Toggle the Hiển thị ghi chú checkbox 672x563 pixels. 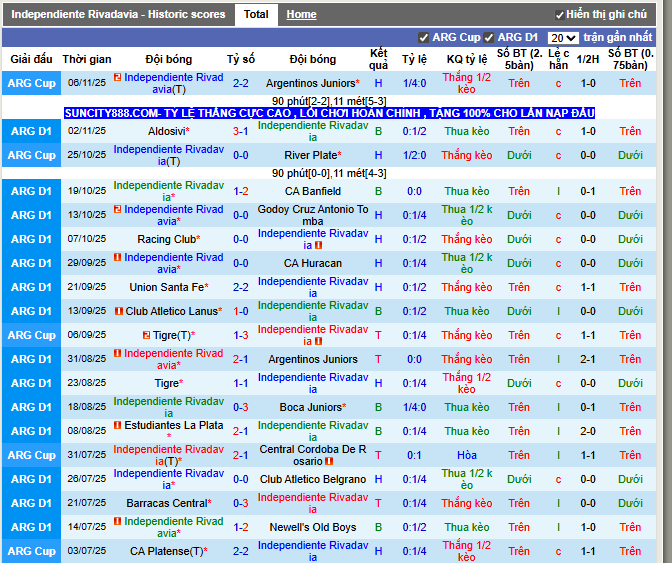coord(559,15)
